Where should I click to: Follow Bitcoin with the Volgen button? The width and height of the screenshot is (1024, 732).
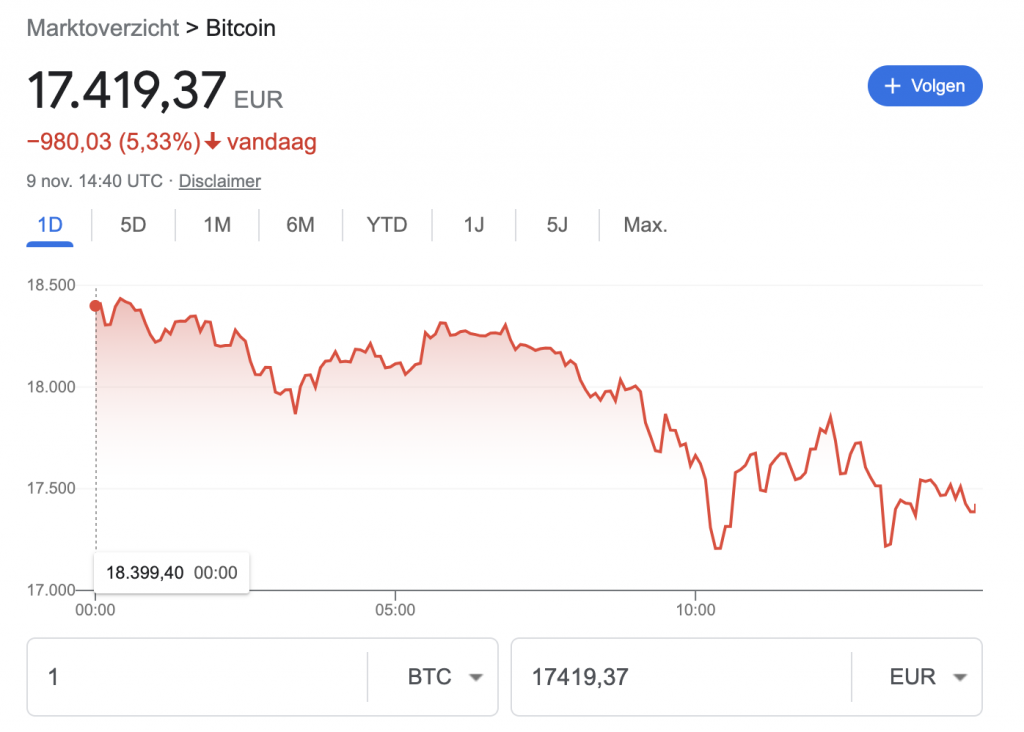925,86
